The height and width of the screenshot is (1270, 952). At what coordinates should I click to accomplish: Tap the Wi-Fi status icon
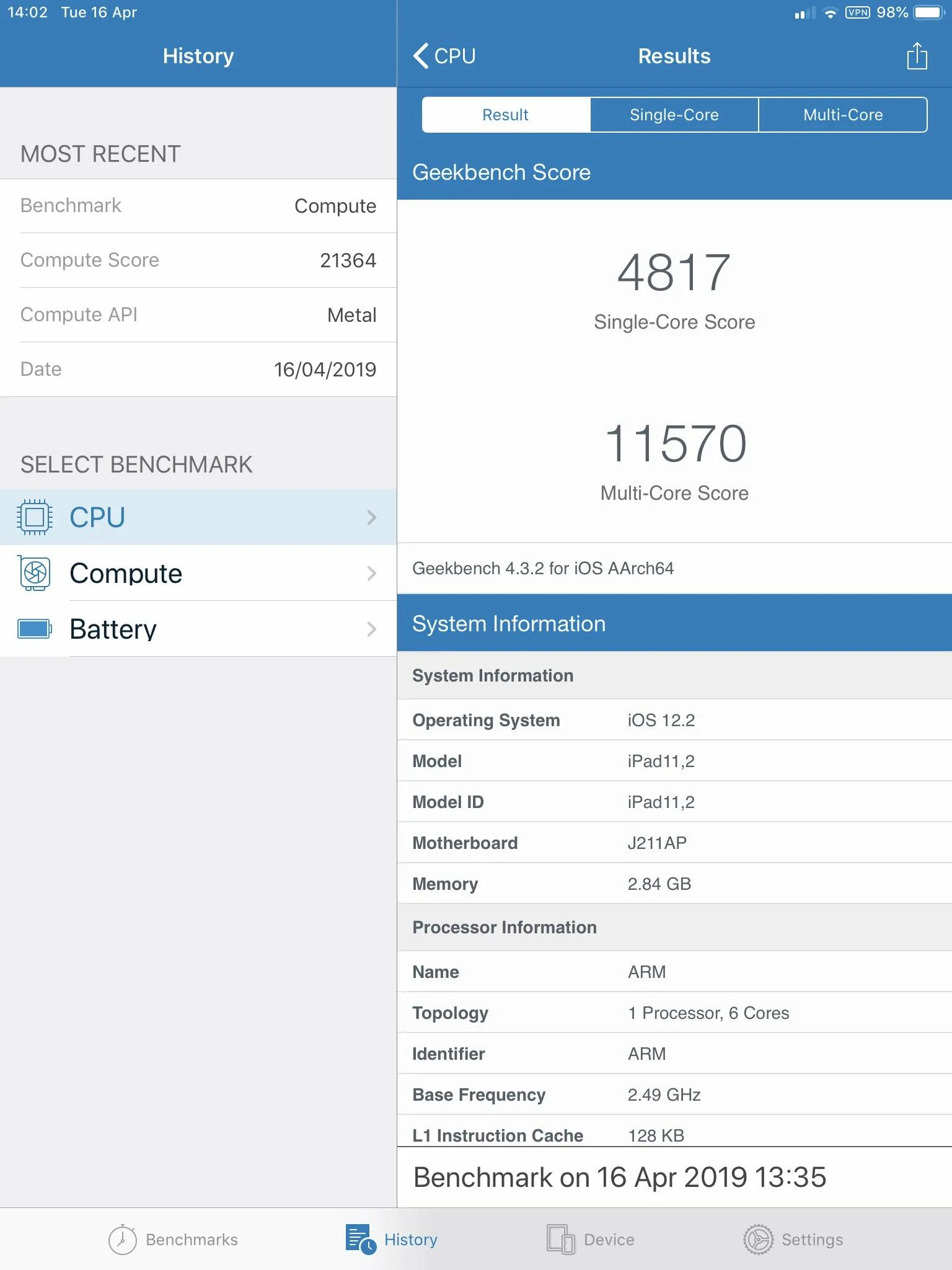coord(830,13)
